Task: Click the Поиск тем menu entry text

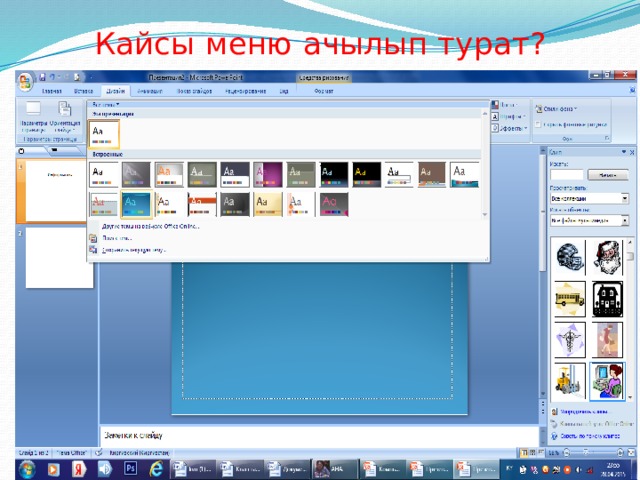Action: point(117,238)
